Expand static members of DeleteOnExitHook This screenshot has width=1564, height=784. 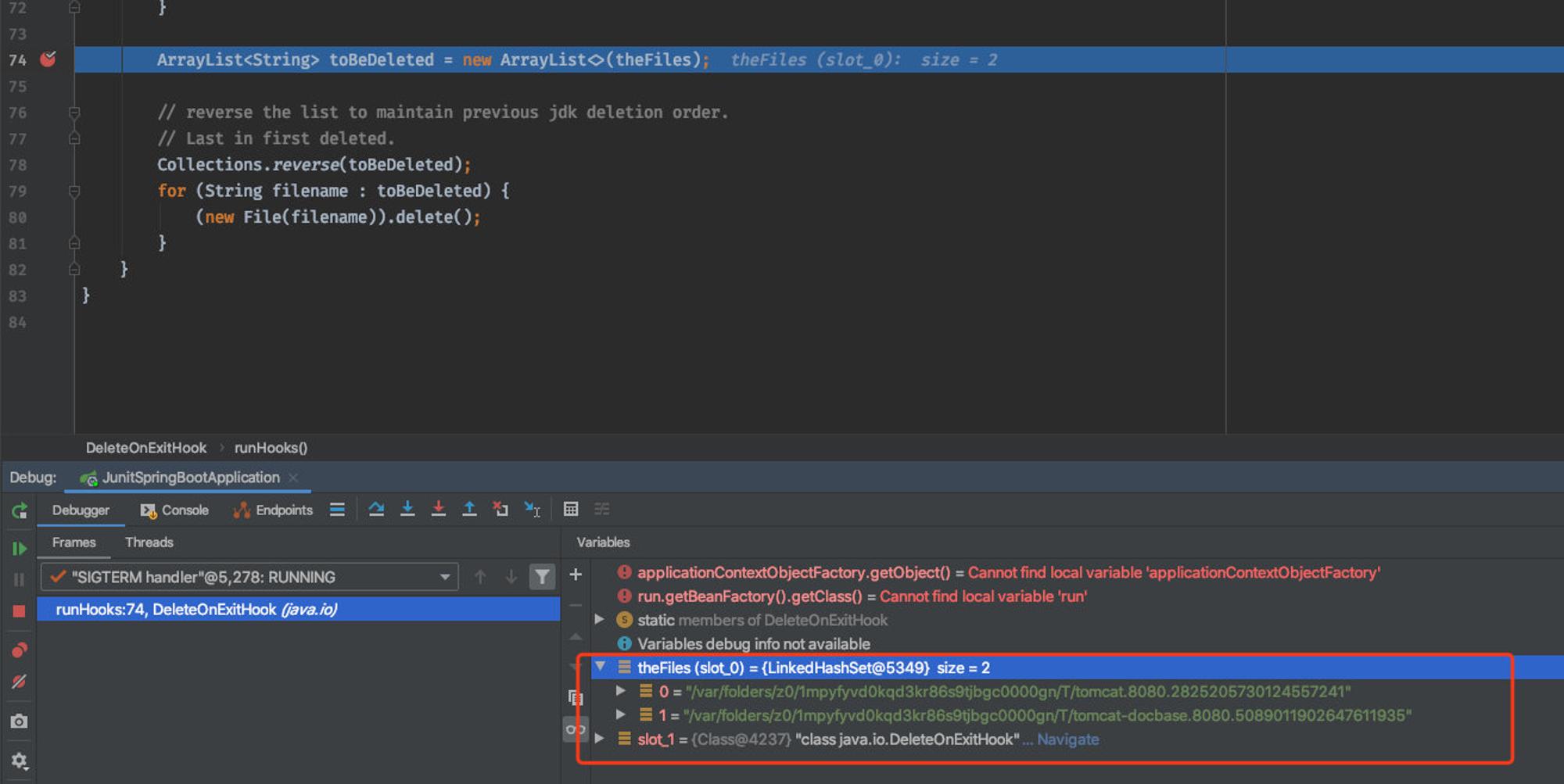point(600,620)
